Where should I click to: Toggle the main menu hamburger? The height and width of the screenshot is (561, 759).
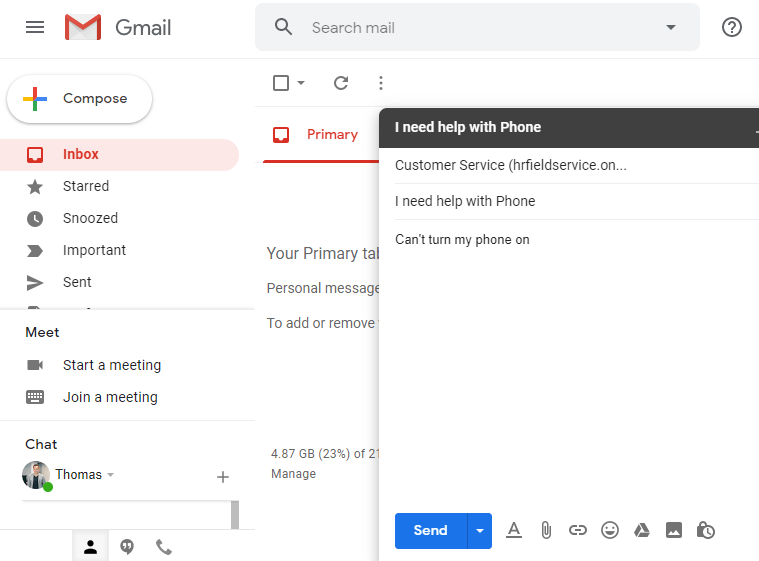tap(35, 27)
